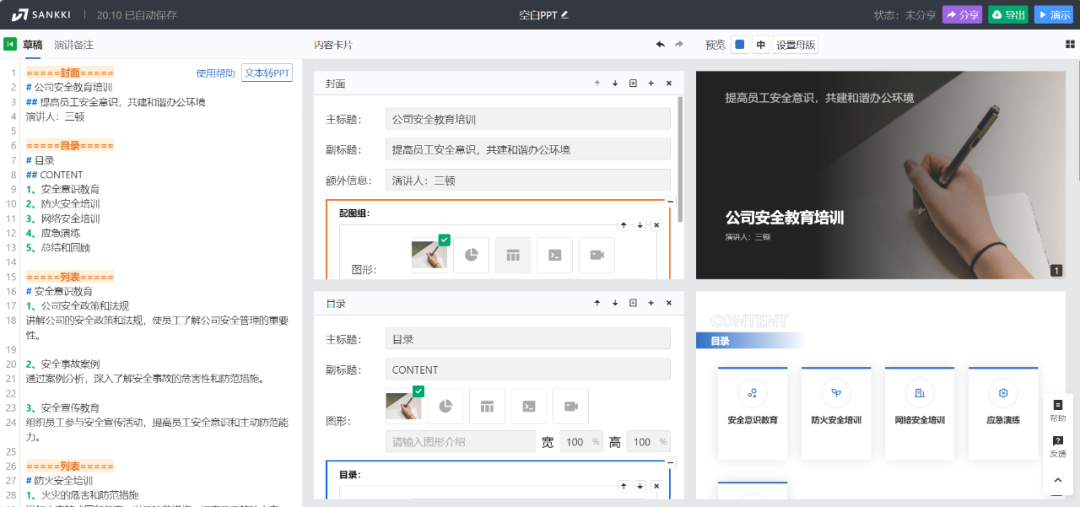
Task: Move the 封面 card up
Action: click(597, 83)
